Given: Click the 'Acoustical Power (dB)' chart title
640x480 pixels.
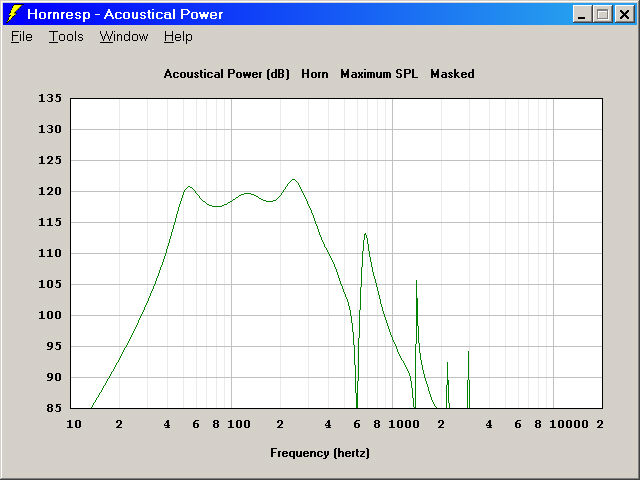Looking at the screenshot, I should pyautogui.click(x=227, y=74).
